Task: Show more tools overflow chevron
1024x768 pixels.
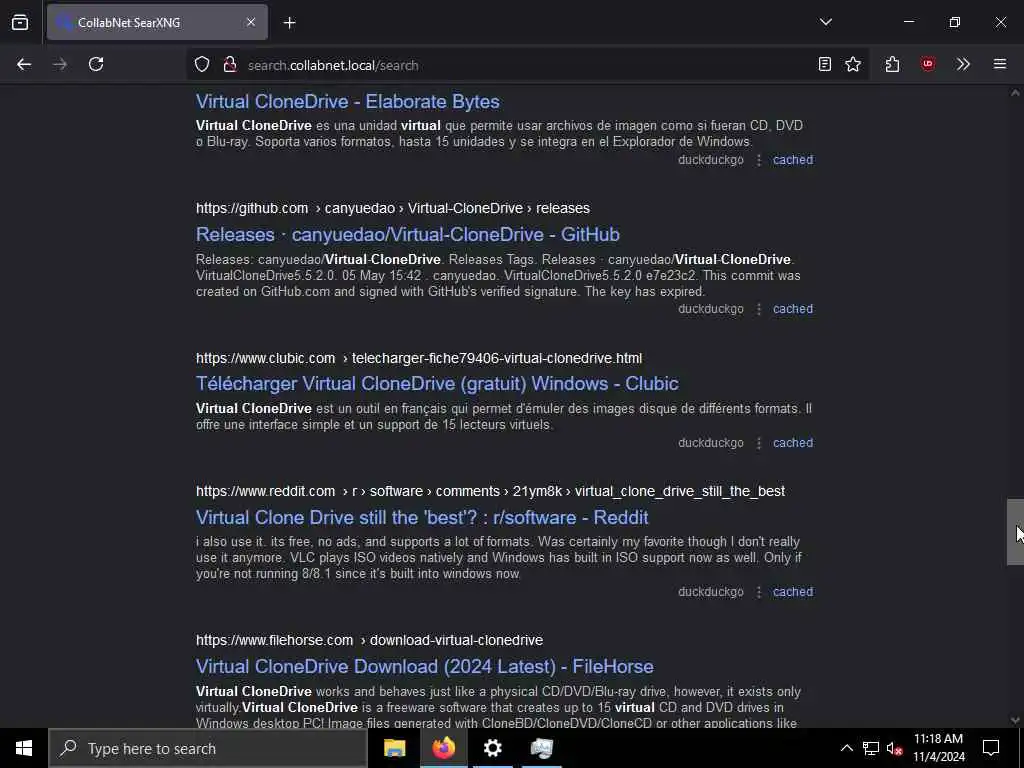Action: click(963, 64)
